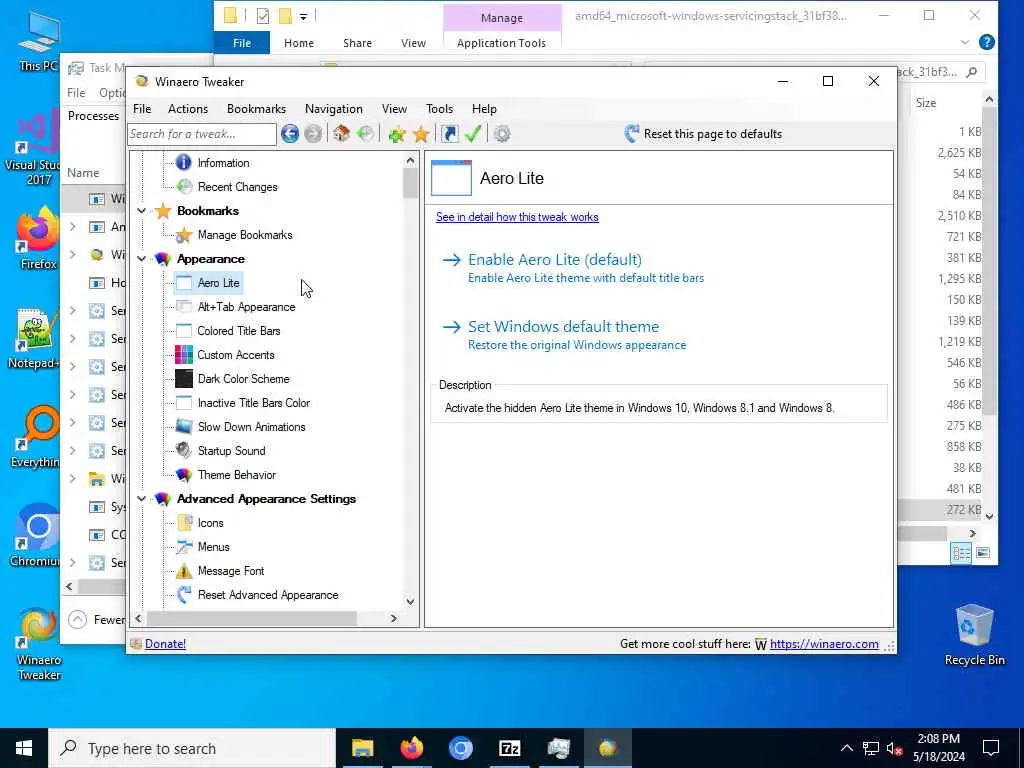This screenshot has height=768, width=1024.
Task: Switch Explorer to details view icon
Action: [961, 553]
